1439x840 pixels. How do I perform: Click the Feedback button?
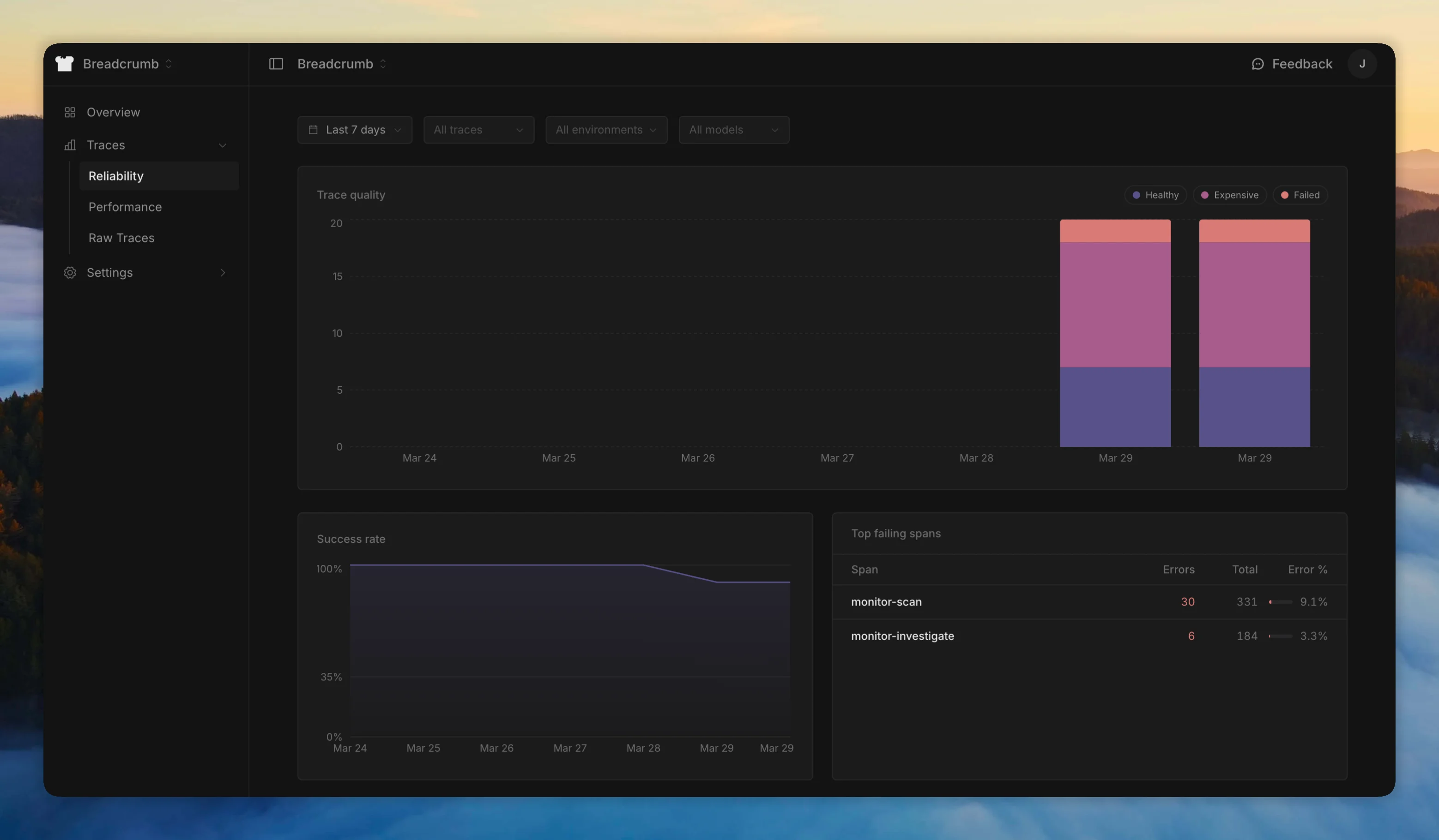pyautogui.click(x=1301, y=64)
